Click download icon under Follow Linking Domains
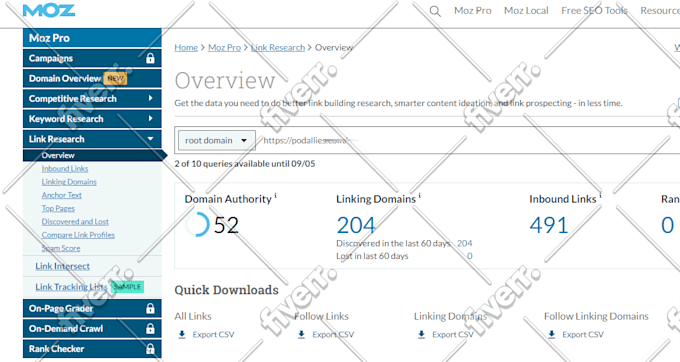 click(x=551, y=334)
